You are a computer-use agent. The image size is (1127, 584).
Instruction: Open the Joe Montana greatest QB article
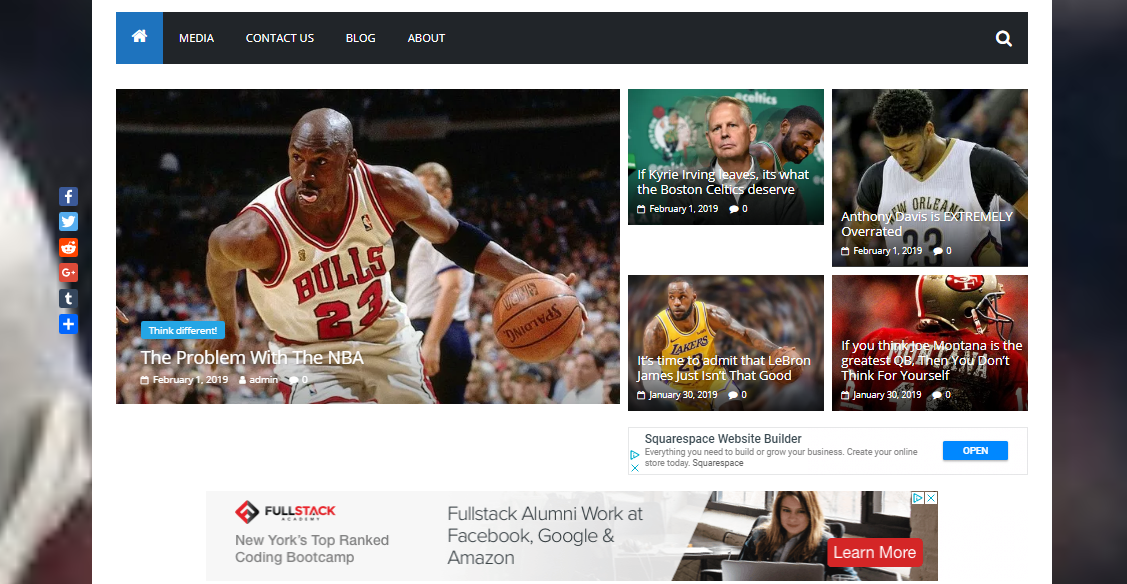click(x=932, y=361)
